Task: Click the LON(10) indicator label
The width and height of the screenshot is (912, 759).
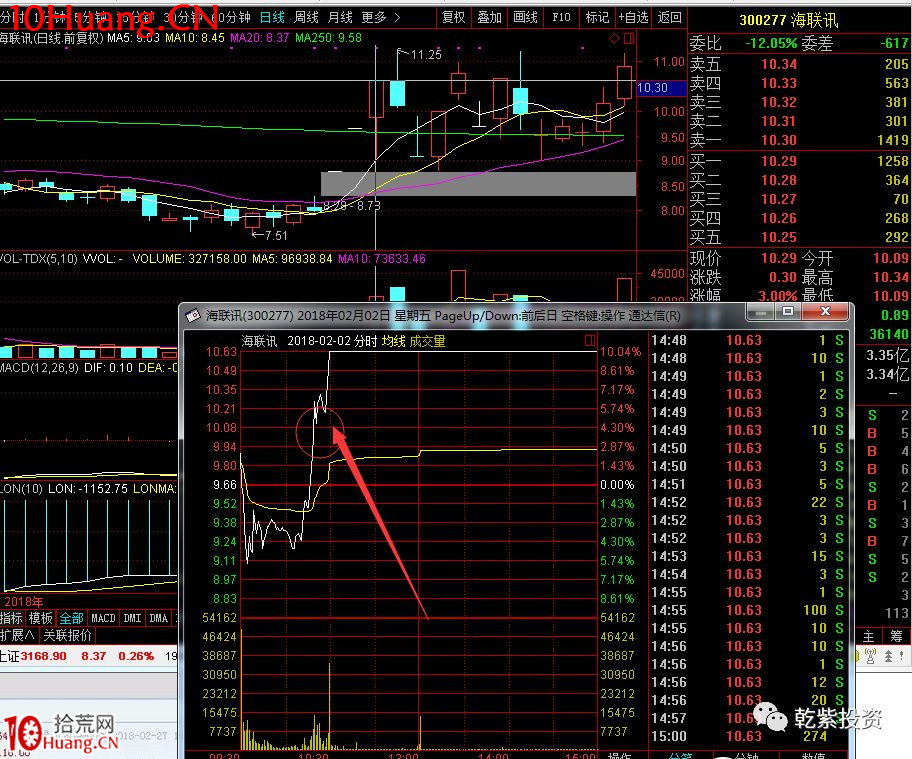Action: [x=22, y=489]
